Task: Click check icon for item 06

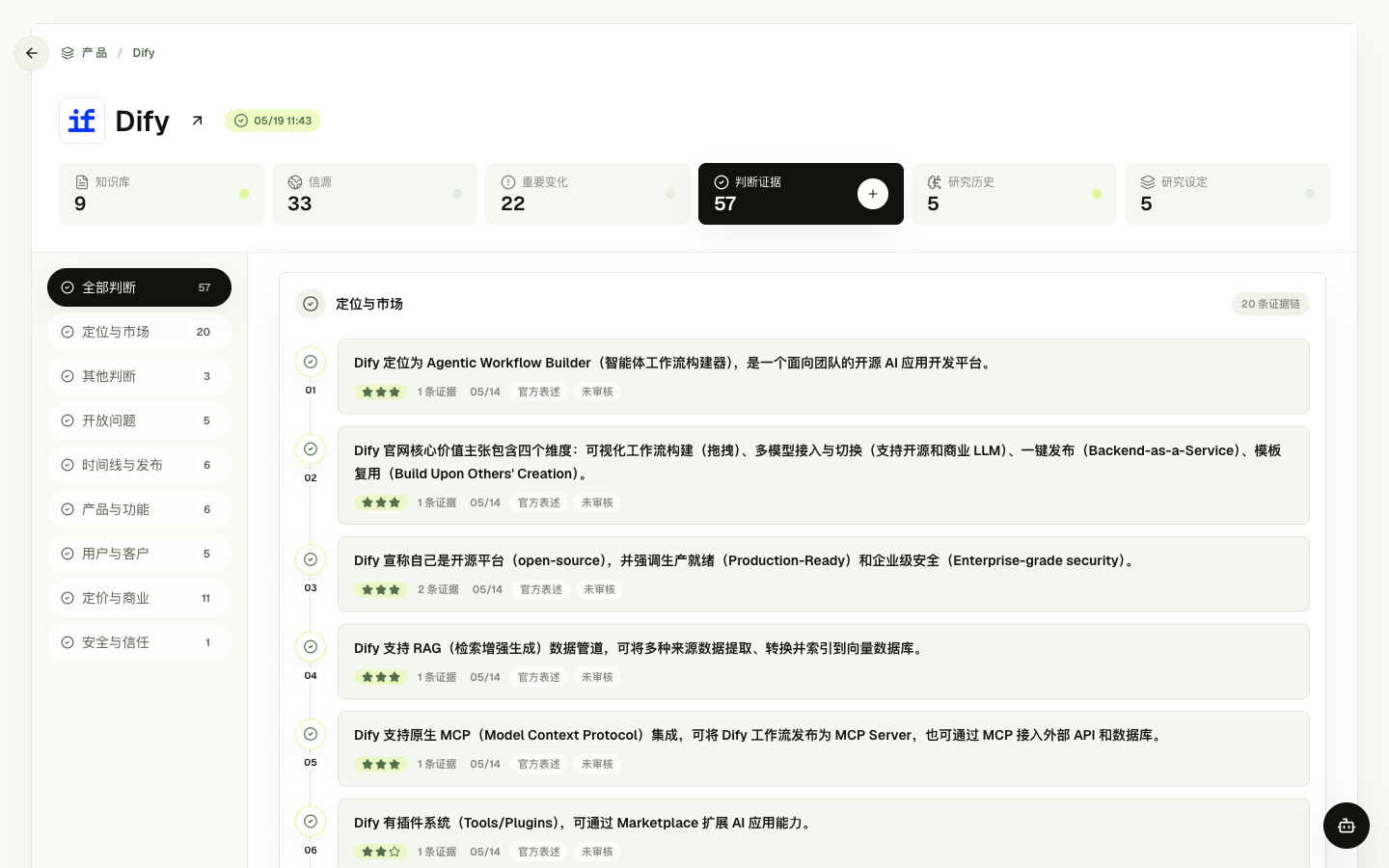Action: (311, 822)
